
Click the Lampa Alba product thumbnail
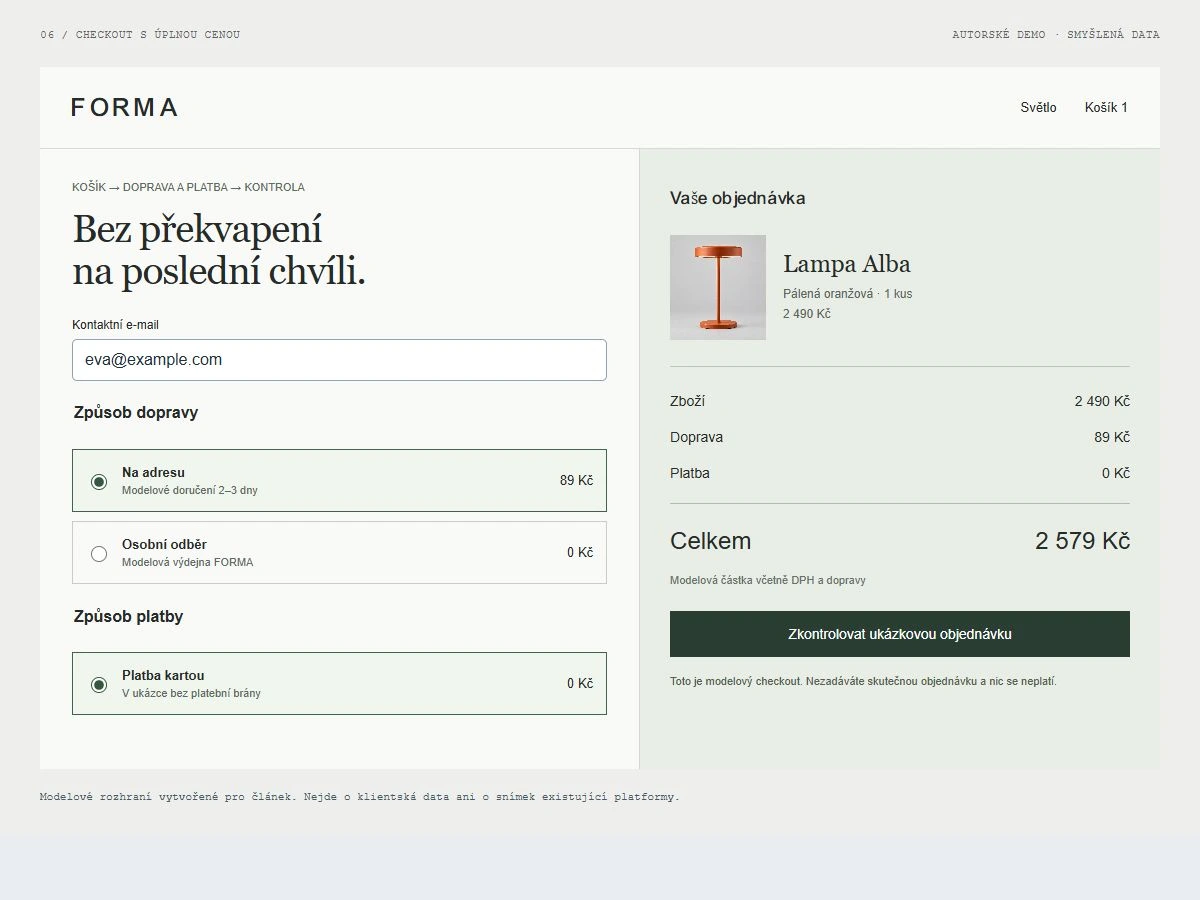[718, 287]
